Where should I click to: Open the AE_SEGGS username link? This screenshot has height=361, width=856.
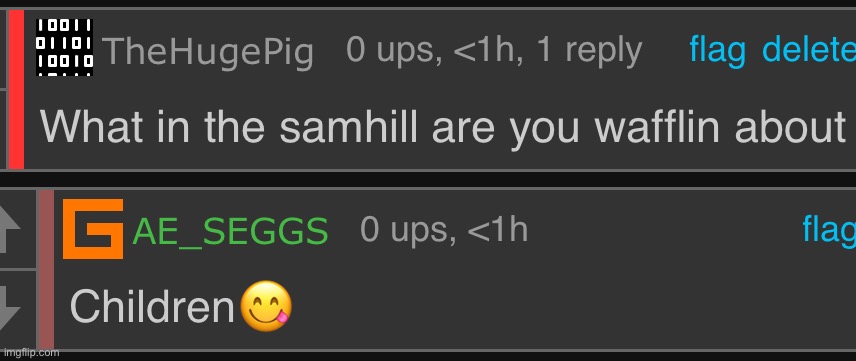coord(230,232)
